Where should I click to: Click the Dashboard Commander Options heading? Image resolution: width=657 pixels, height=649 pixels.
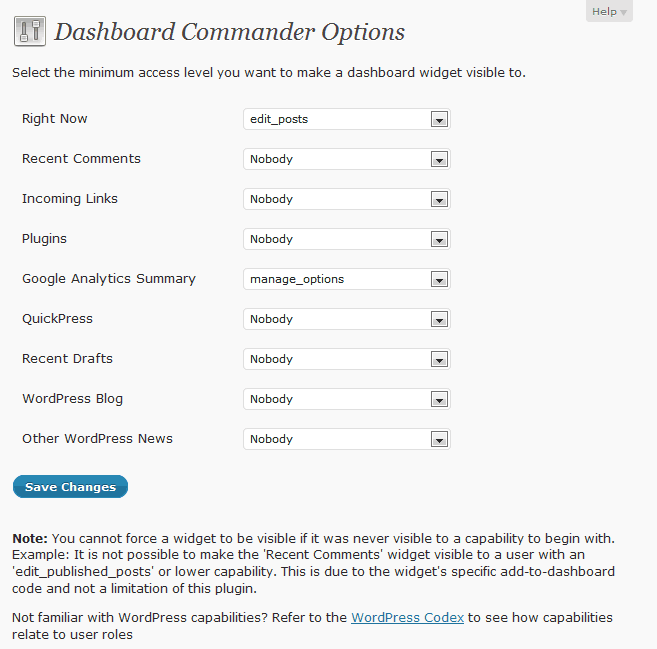tap(230, 32)
